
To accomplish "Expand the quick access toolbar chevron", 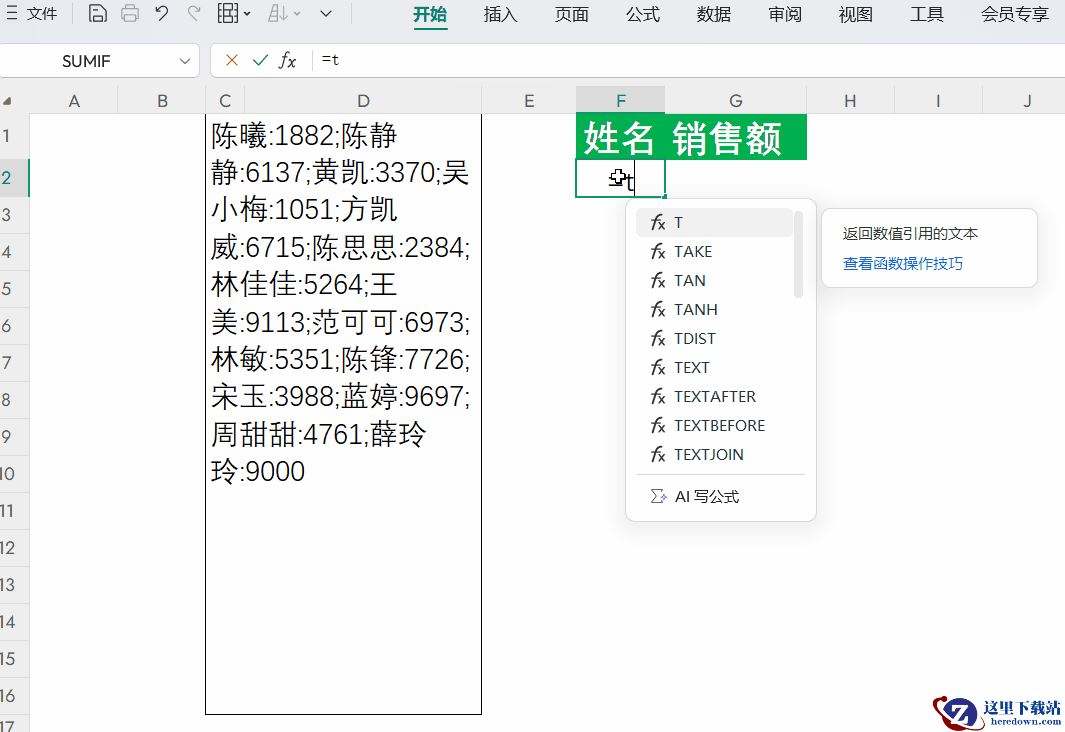I will pyautogui.click(x=326, y=14).
